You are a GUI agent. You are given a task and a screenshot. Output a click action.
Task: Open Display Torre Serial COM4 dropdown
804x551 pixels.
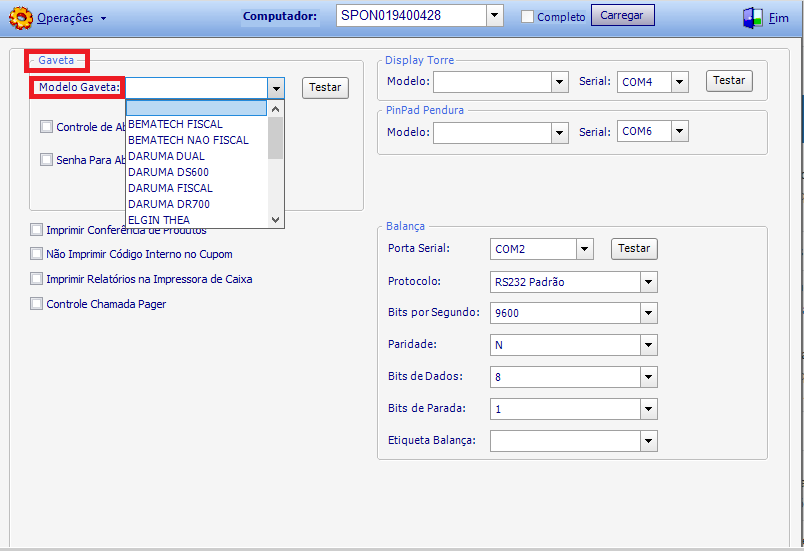679,82
